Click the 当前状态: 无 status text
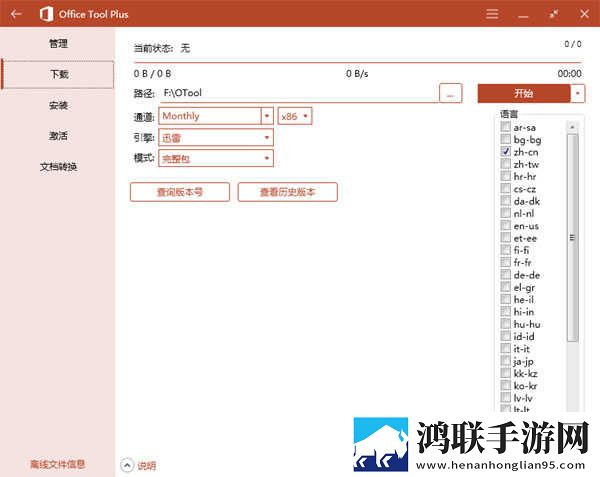The image size is (600, 477). [x=162, y=48]
